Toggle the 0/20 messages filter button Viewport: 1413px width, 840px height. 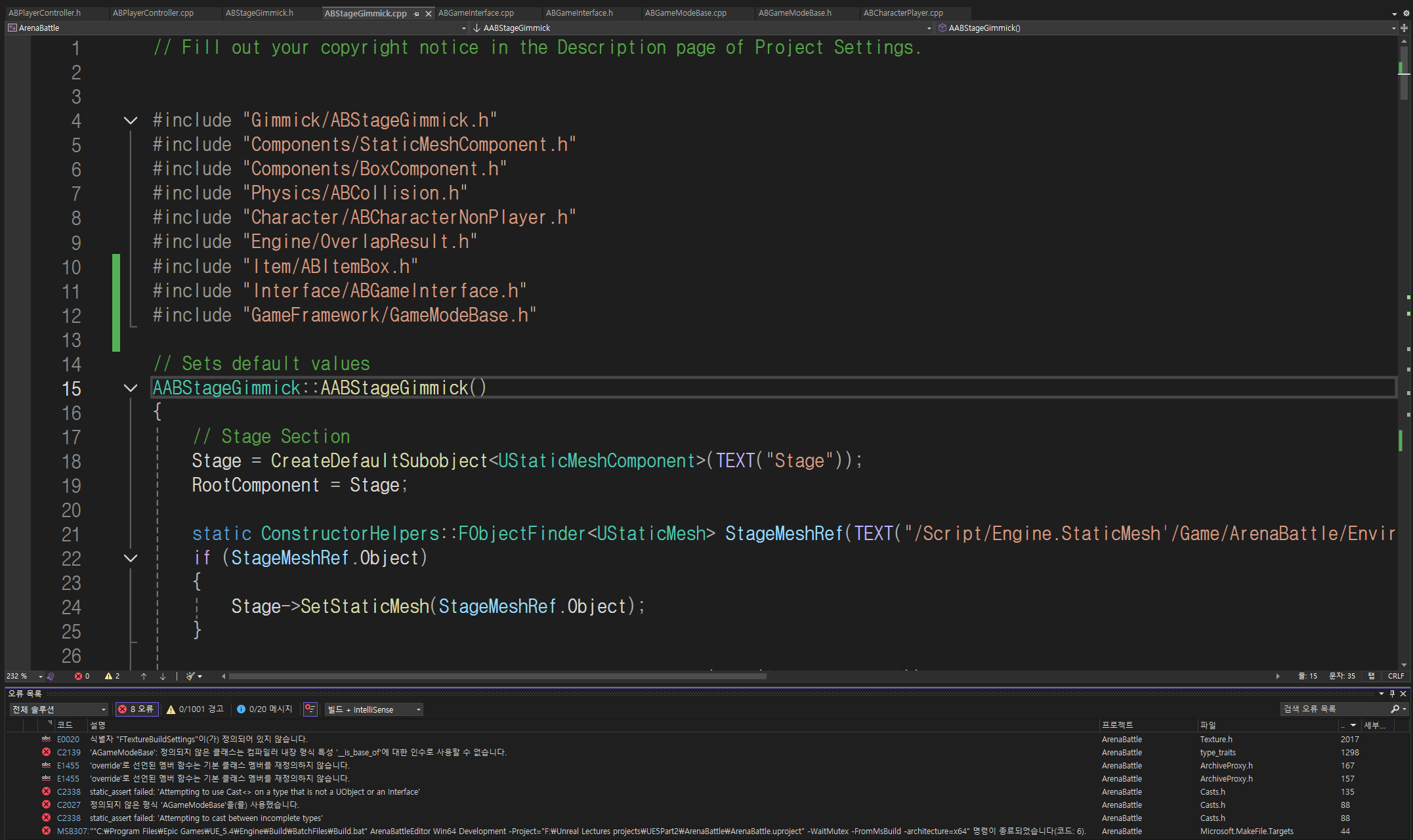(x=264, y=710)
